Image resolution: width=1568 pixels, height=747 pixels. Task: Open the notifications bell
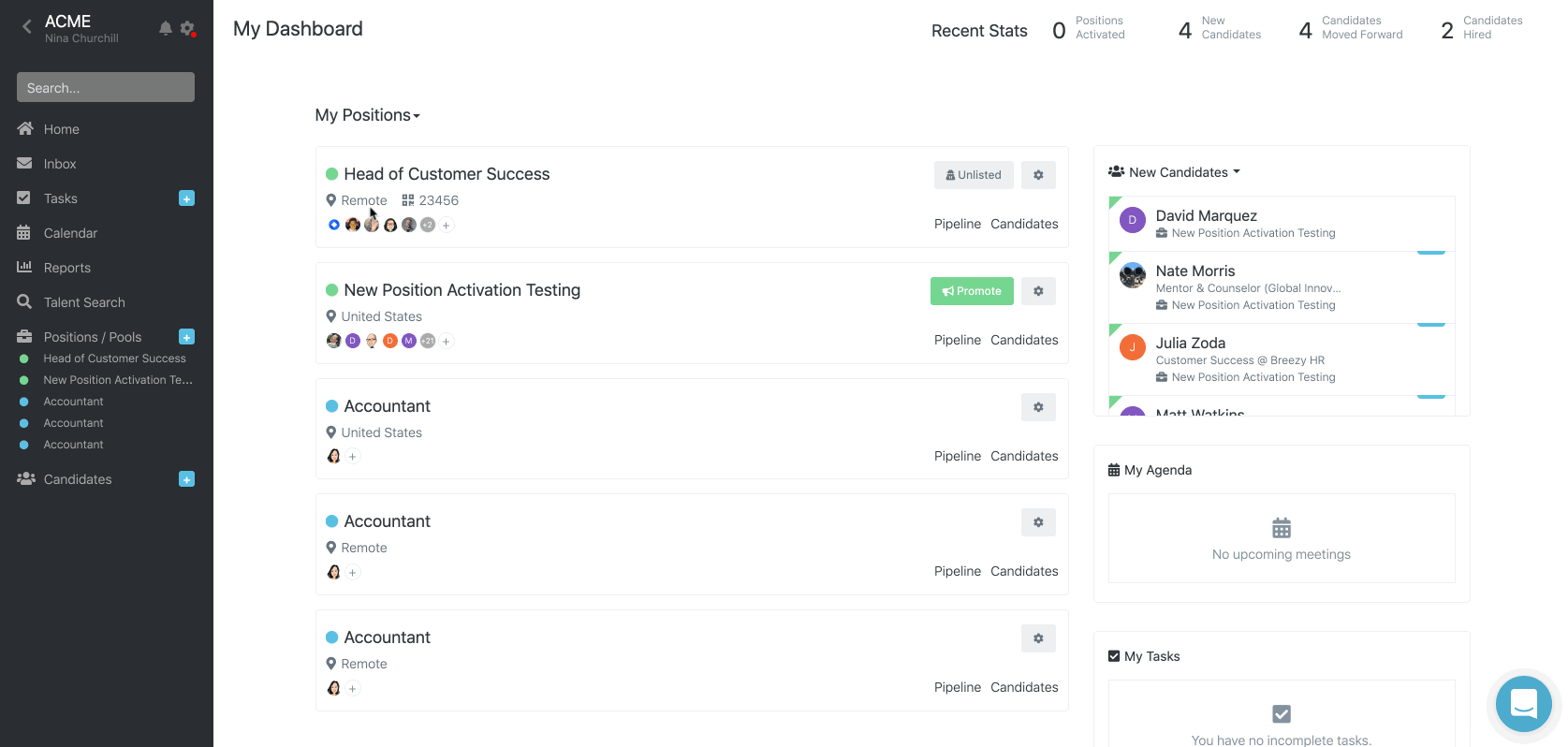[x=166, y=28]
